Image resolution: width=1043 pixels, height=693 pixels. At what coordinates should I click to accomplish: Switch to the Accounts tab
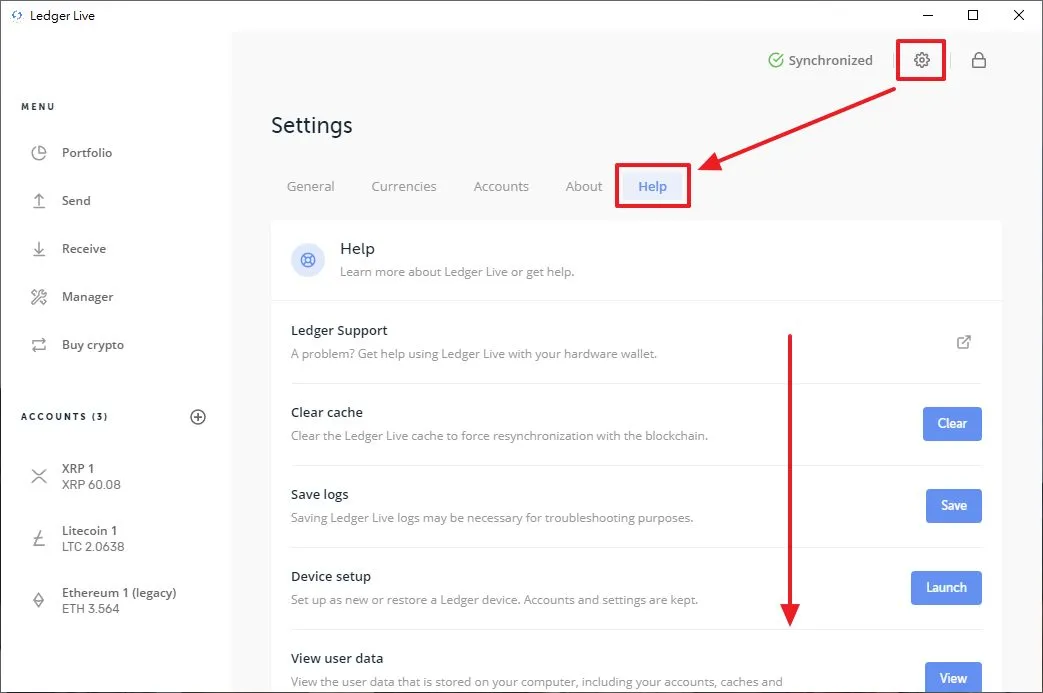501,186
